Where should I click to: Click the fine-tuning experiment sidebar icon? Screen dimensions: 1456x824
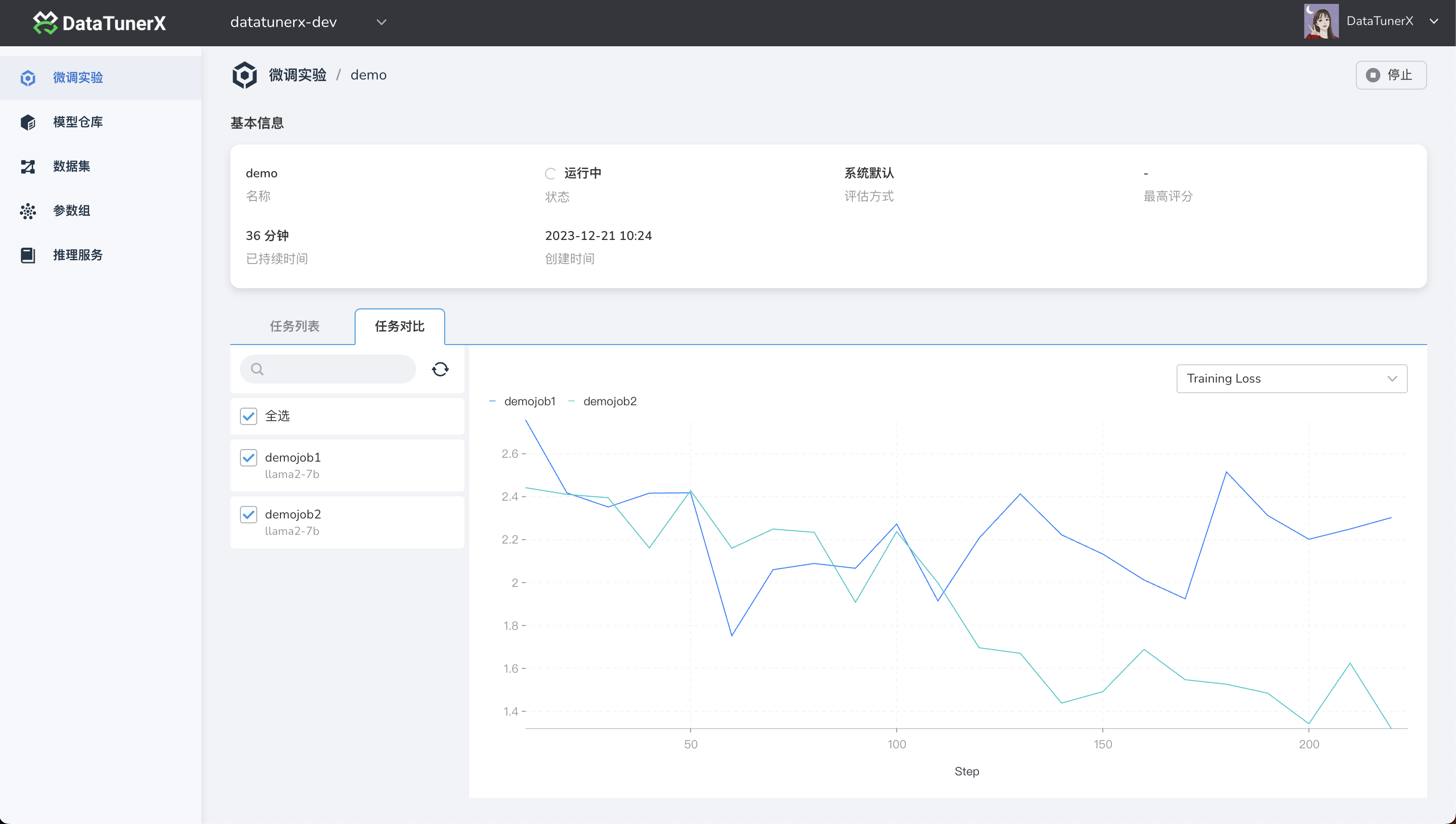click(x=28, y=78)
